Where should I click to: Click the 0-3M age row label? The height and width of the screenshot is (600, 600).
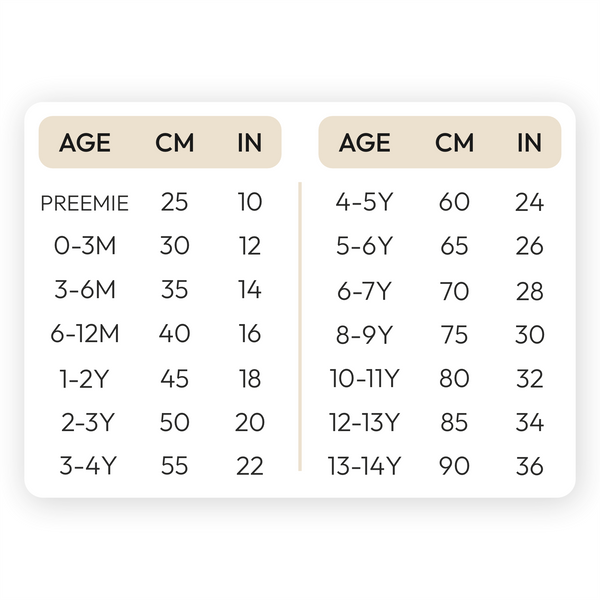pyautogui.click(x=85, y=246)
